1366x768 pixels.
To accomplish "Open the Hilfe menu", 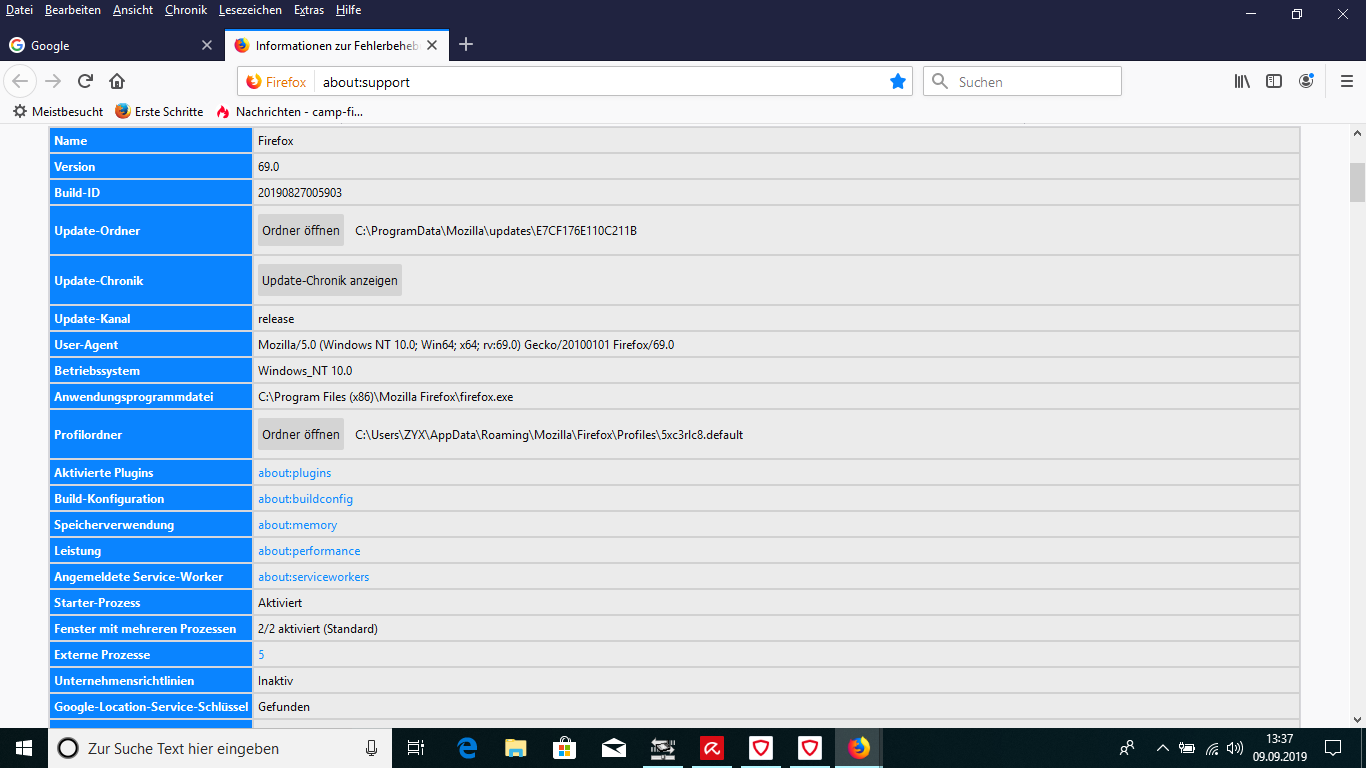I will [x=349, y=10].
